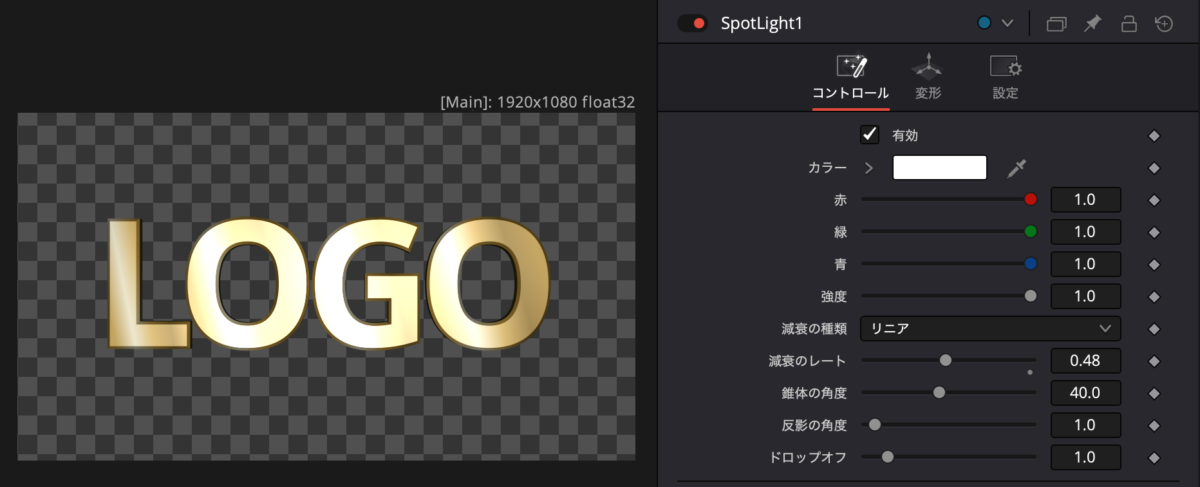Open the tile color dropdown for SpotLight1

[x=1007, y=23]
